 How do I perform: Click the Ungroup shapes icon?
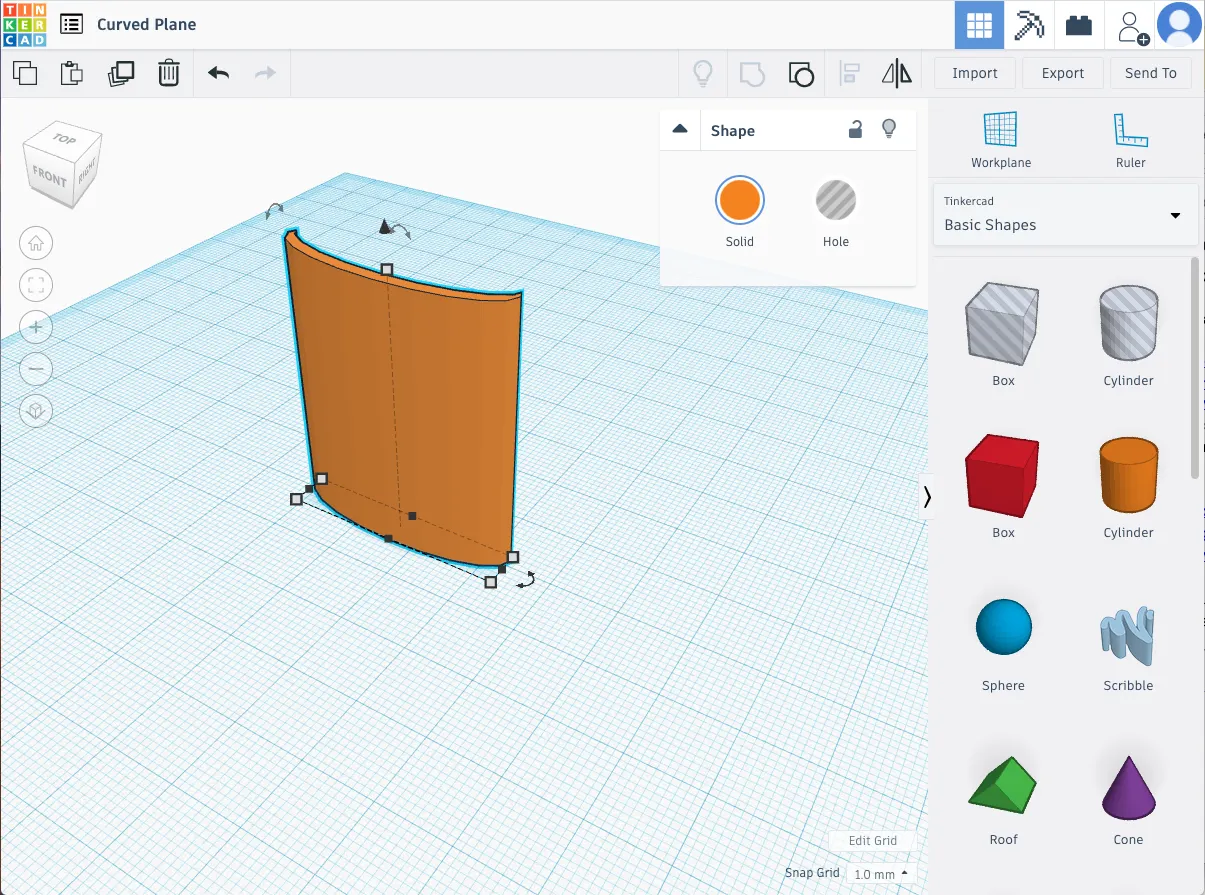point(800,73)
